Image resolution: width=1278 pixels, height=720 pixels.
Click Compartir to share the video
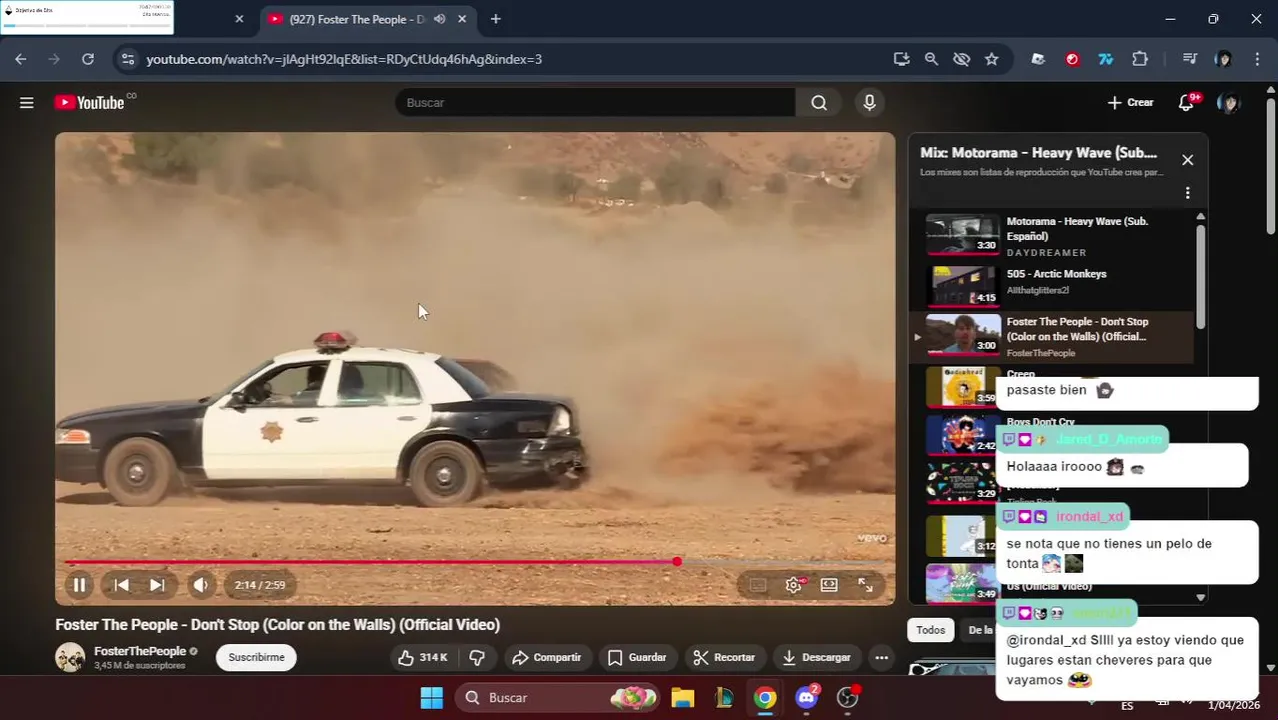pyautogui.click(x=546, y=657)
